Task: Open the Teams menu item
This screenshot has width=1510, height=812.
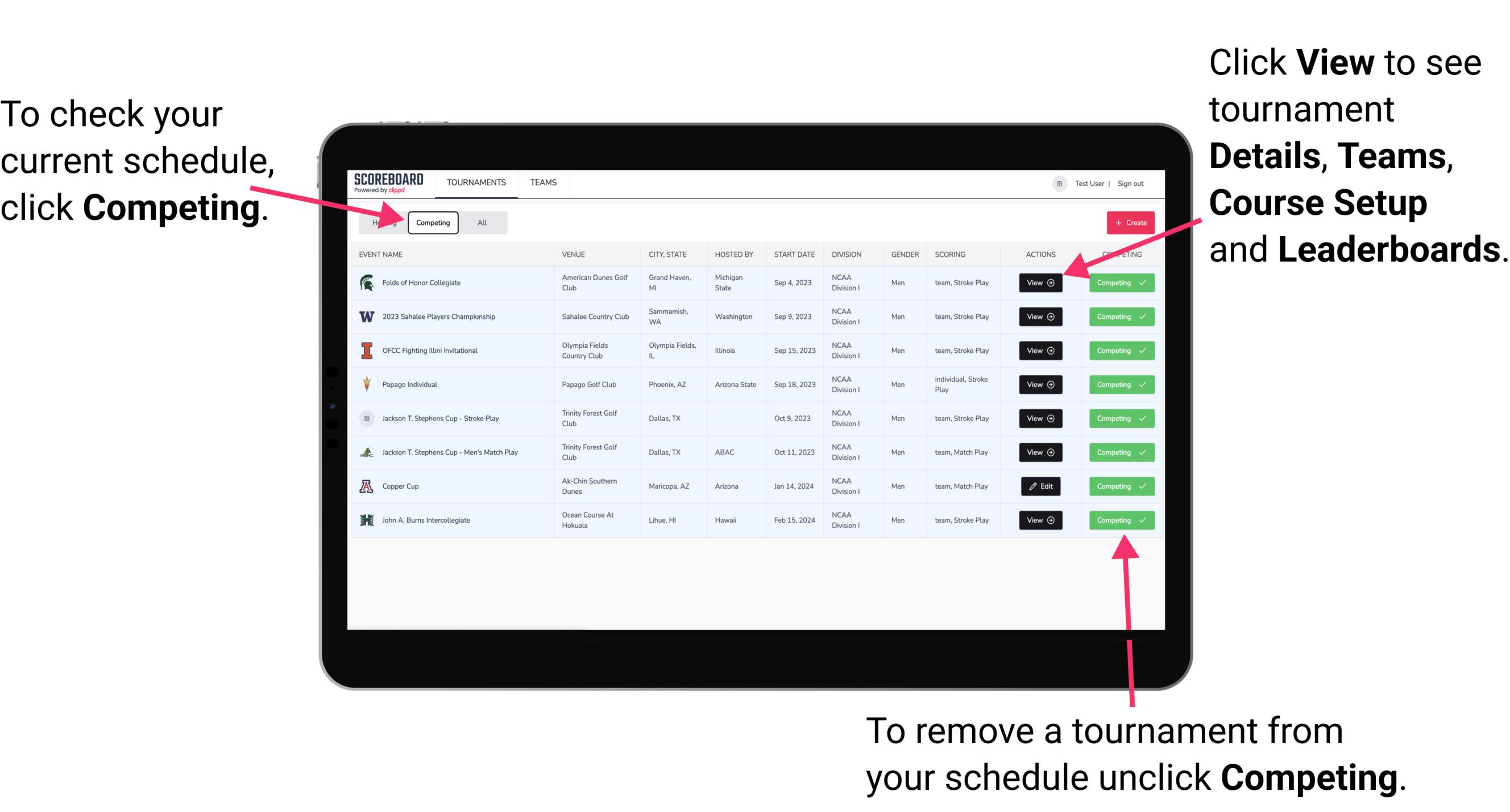Action: click(x=543, y=182)
